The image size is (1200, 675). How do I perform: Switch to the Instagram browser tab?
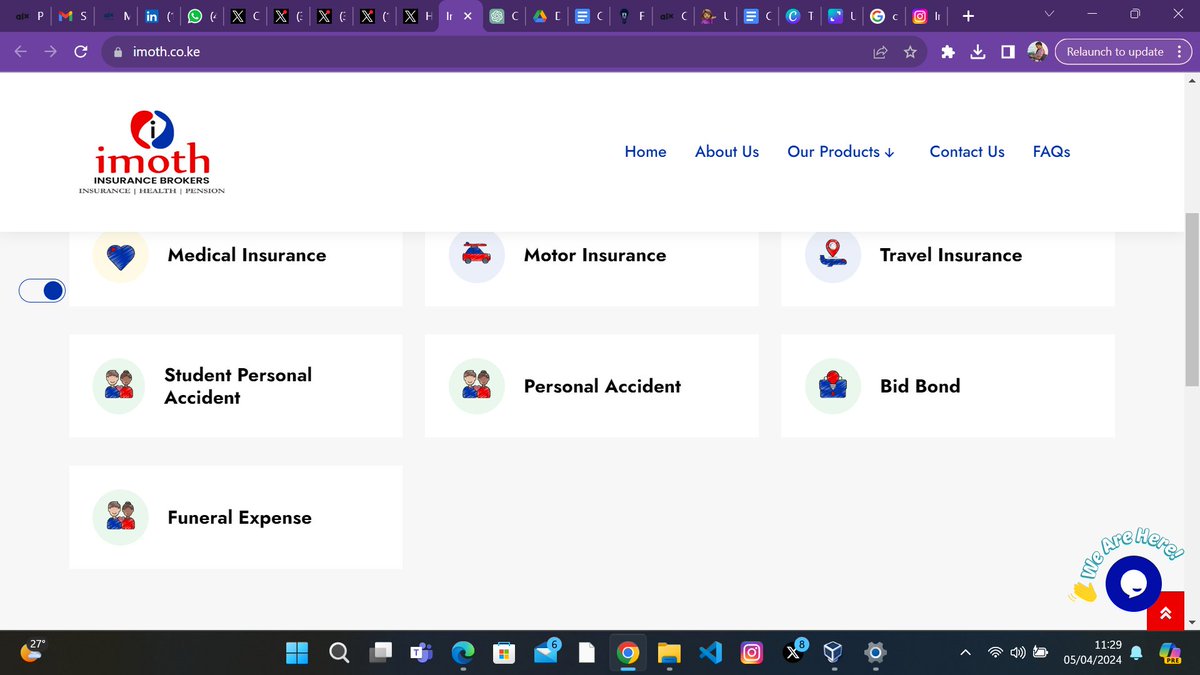(925, 16)
